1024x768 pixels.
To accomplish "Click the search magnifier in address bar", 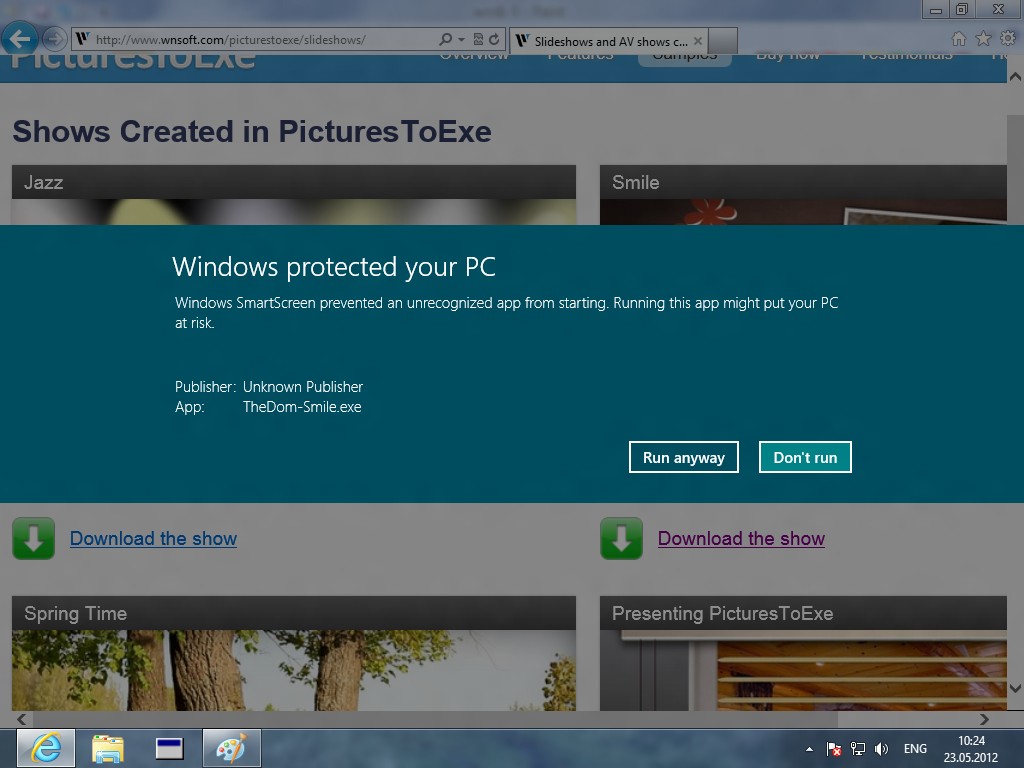I will [446, 40].
